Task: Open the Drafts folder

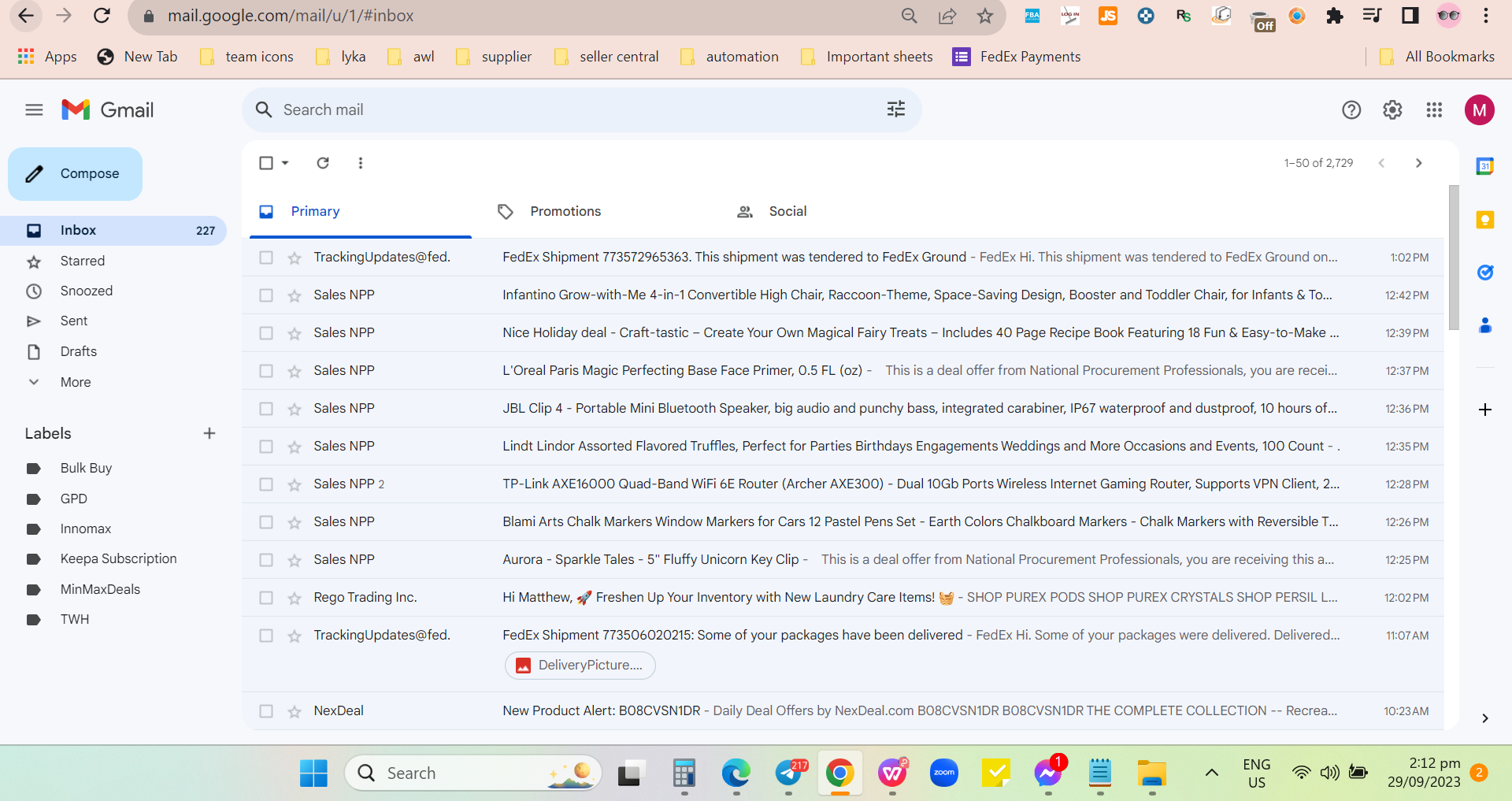Action: (x=79, y=351)
